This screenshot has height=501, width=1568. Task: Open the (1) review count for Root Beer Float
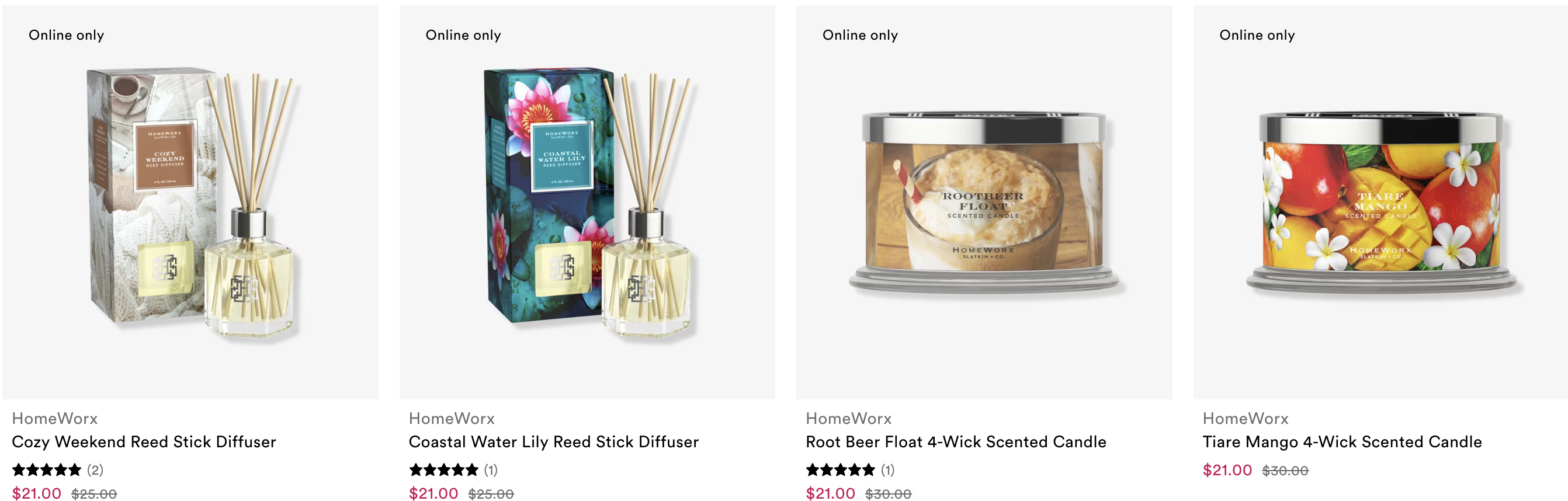887,470
